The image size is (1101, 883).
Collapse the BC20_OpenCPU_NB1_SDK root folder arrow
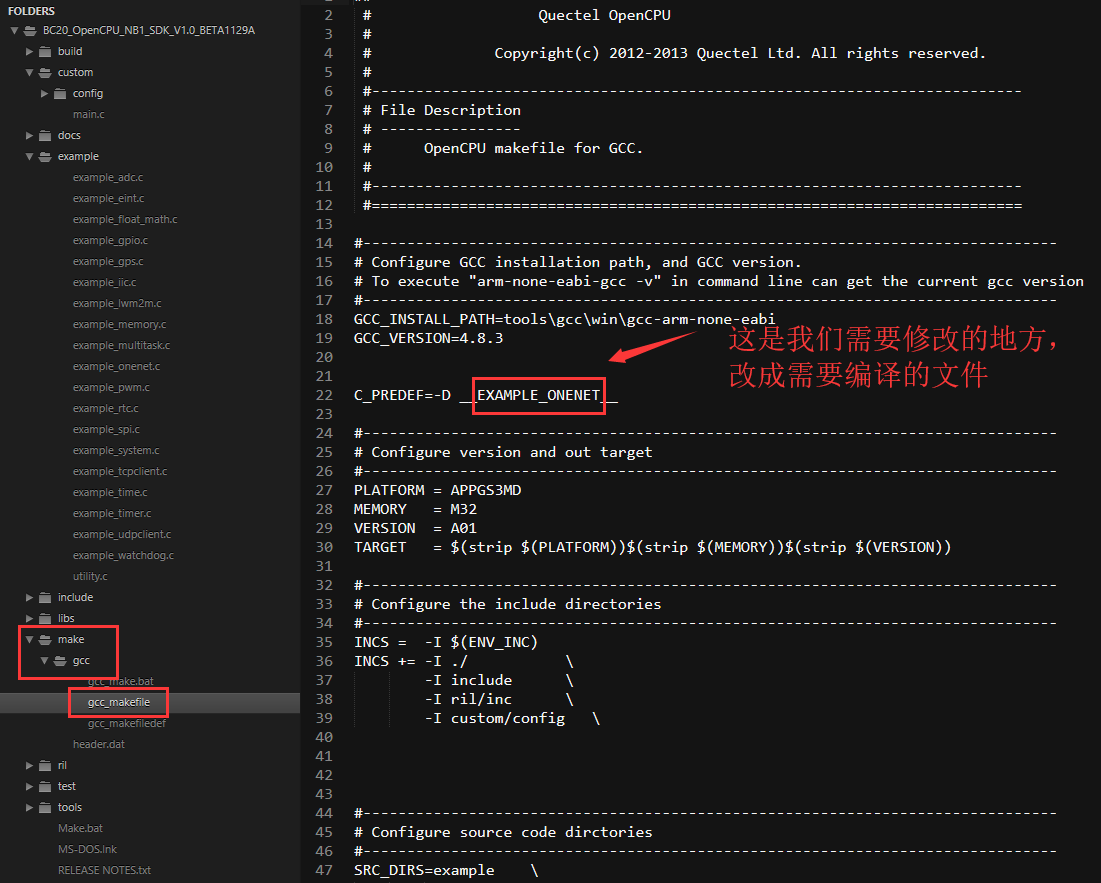[x=14, y=30]
